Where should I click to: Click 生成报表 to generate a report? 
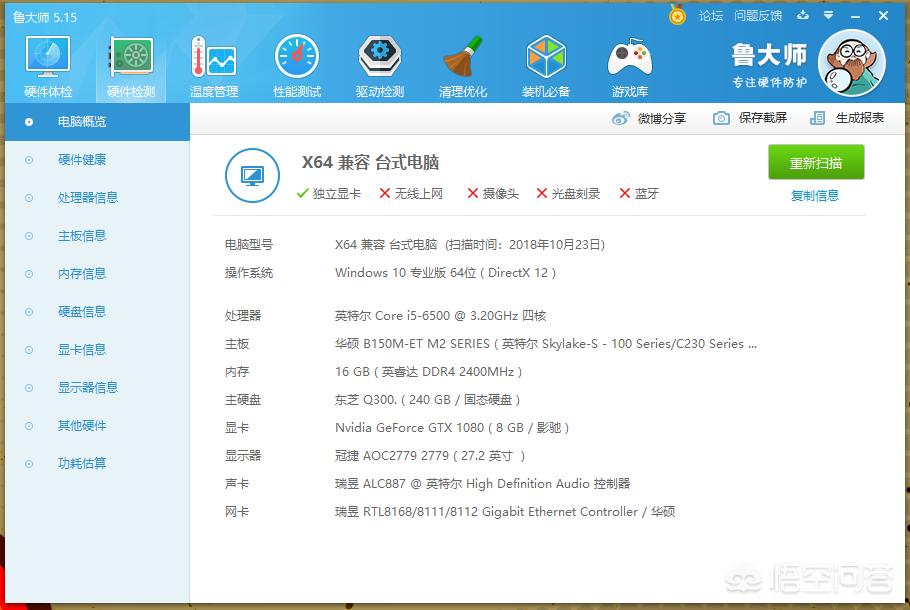tap(847, 118)
